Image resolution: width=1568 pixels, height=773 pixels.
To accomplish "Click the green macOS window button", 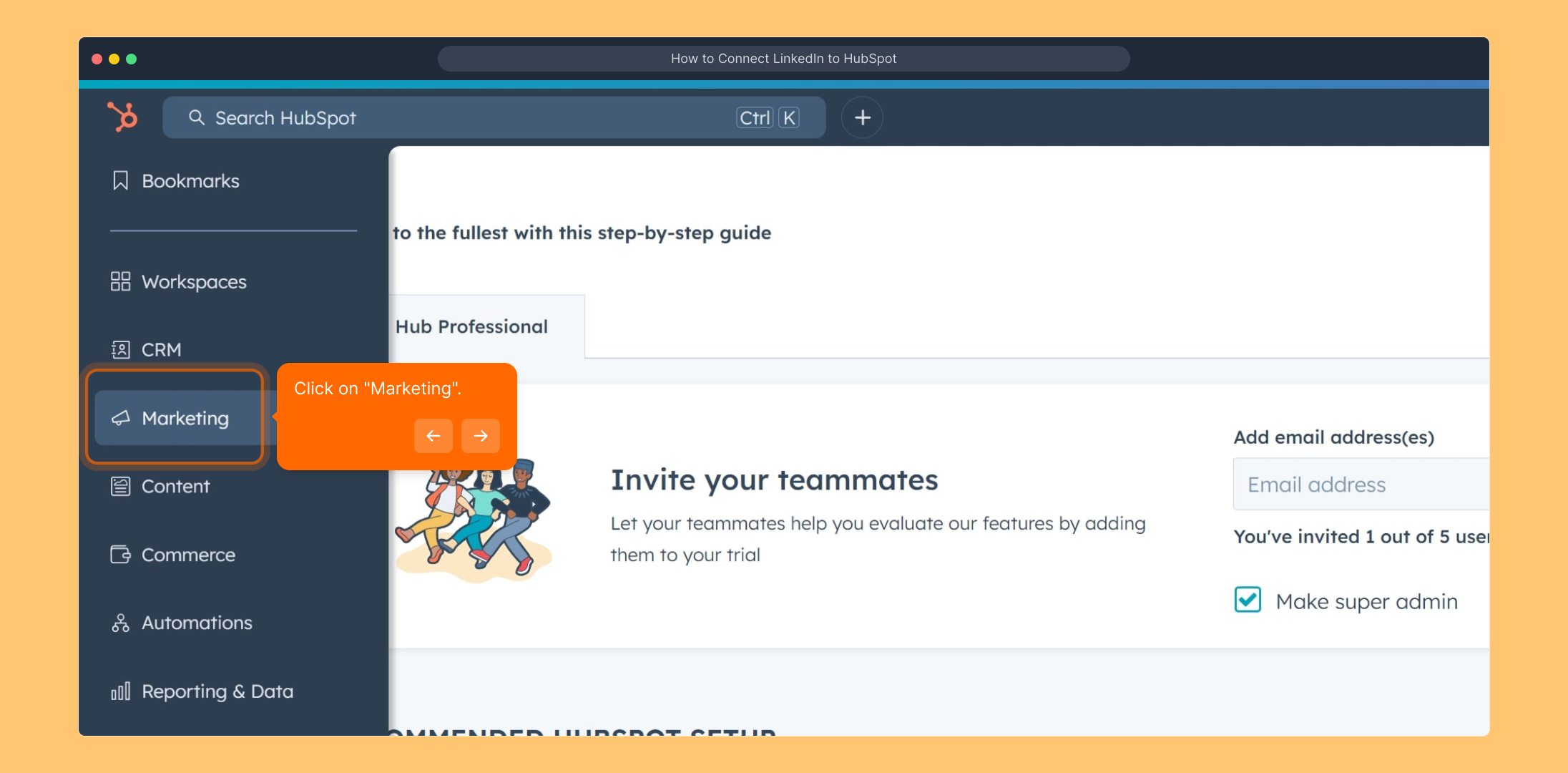I will (x=132, y=59).
